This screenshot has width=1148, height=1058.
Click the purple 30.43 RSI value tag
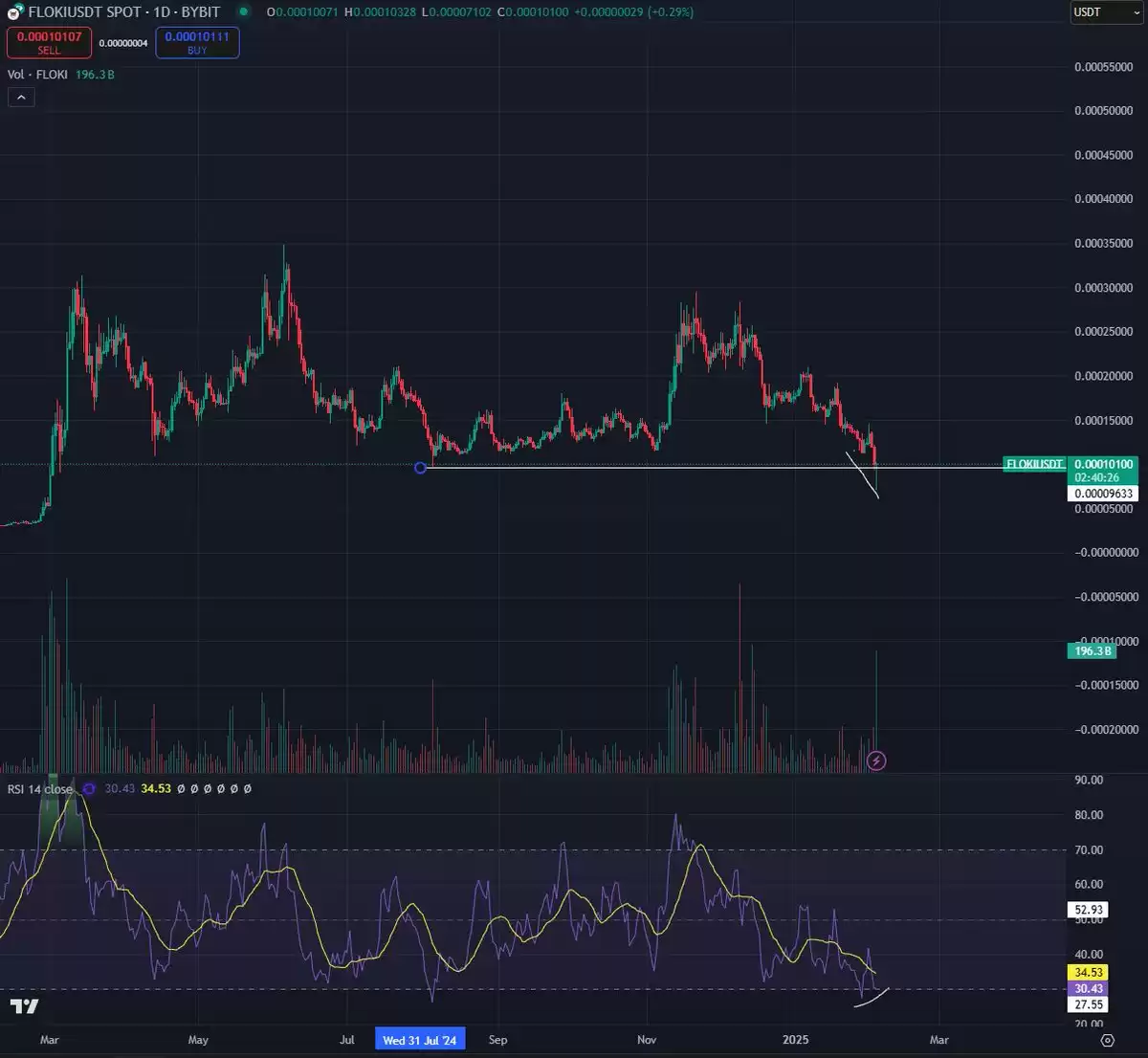1089,988
